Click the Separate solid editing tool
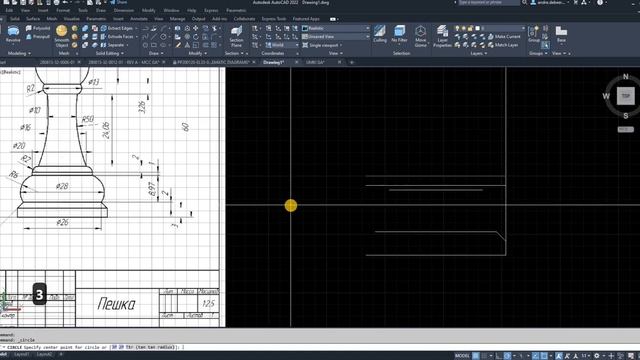The width and height of the screenshot is (640, 360). [x=112, y=45]
